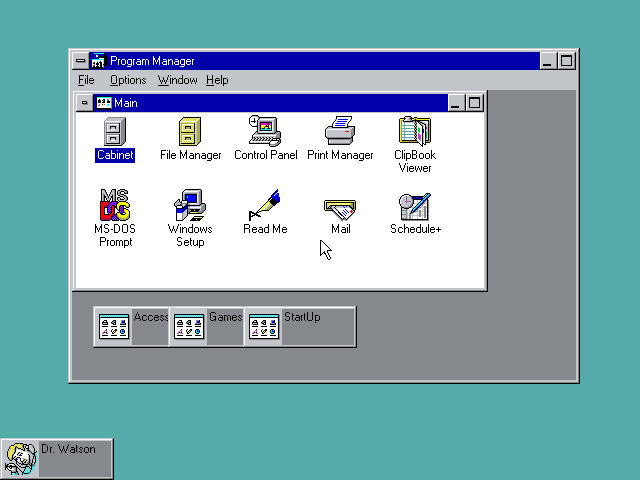This screenshot has height=480, width=640.
Task: Click the "StartUp" group label
Action: 302,317
